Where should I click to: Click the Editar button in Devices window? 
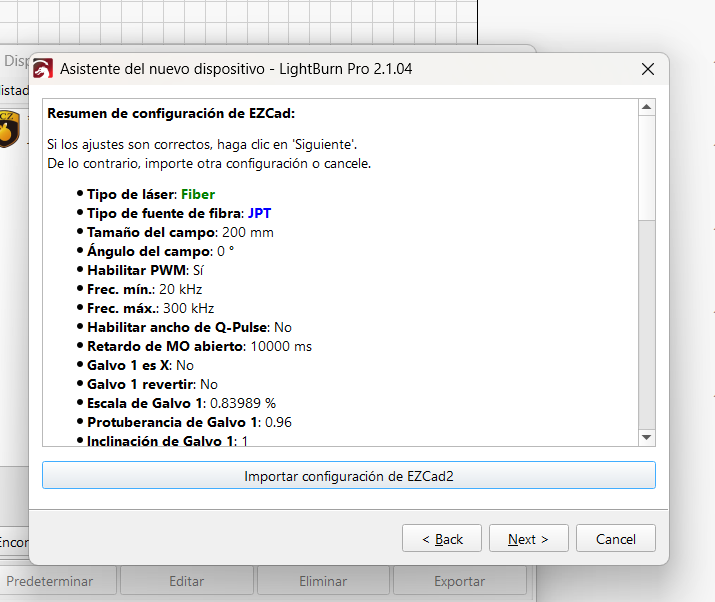tap(187, 581)
